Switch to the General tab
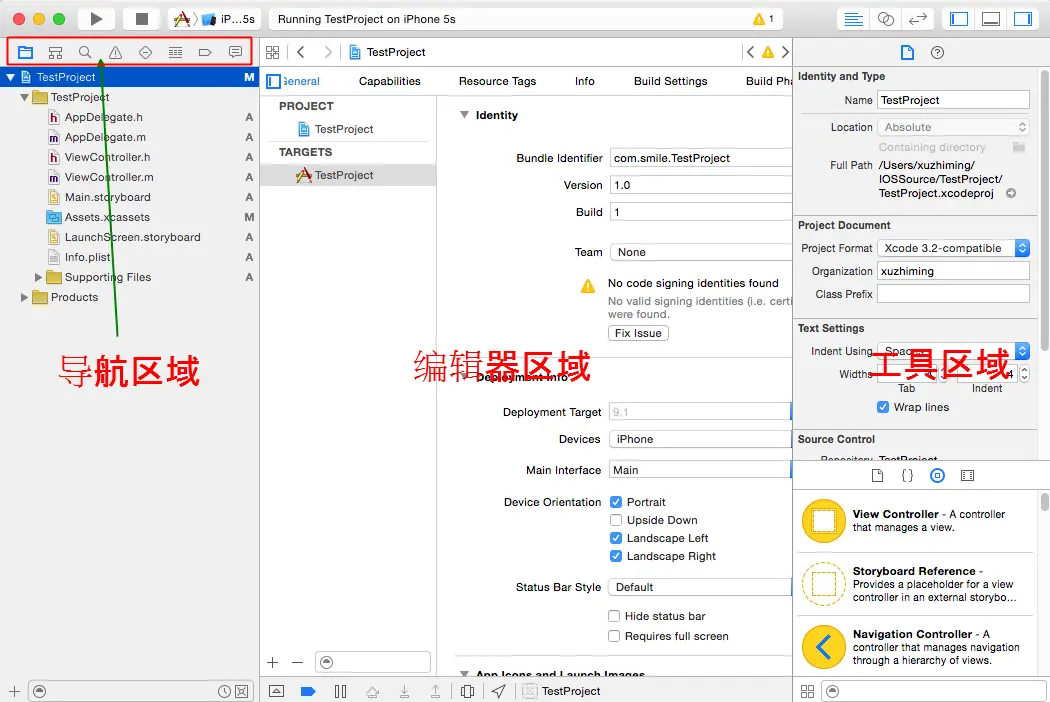 301,81
